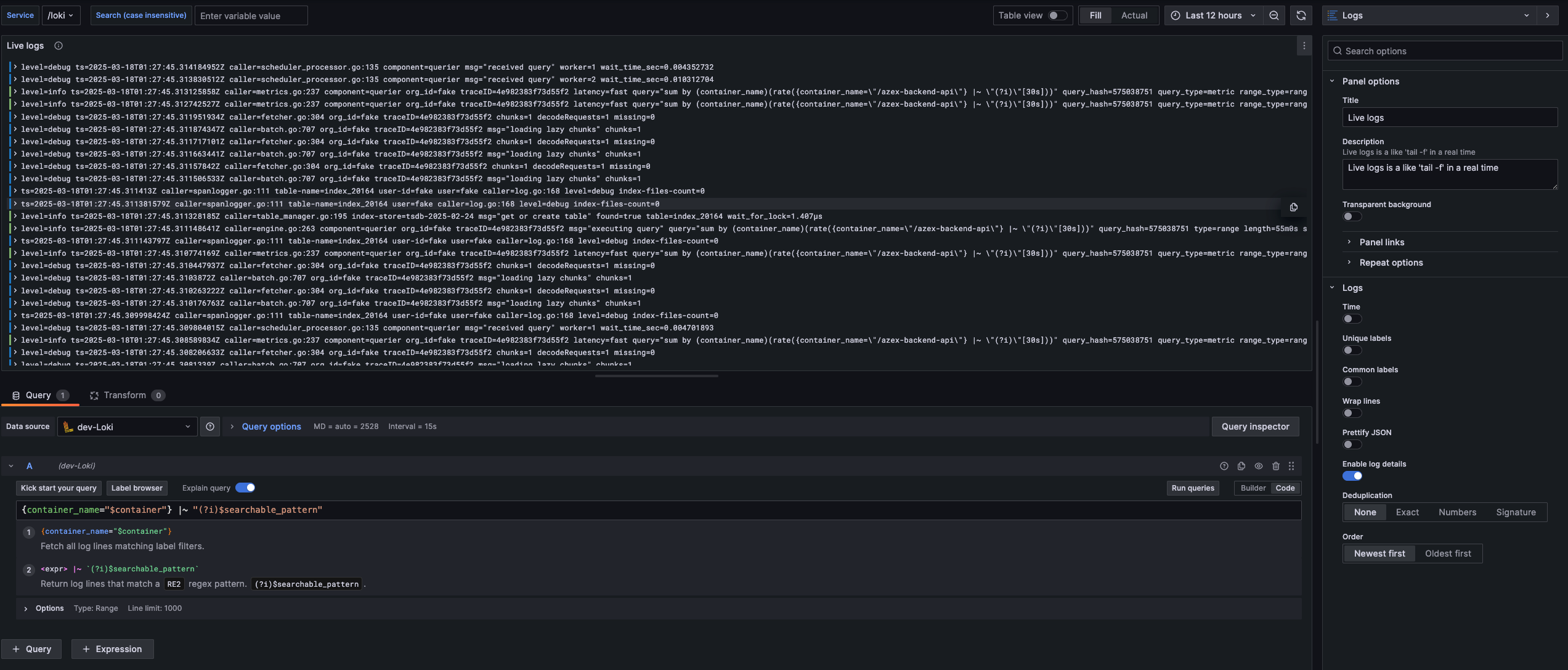Viewport: 1568px width, 670px height.
Task: Click the Logs visualization icon in picker
Action: pyautogui.click(x=1333, y=15)
